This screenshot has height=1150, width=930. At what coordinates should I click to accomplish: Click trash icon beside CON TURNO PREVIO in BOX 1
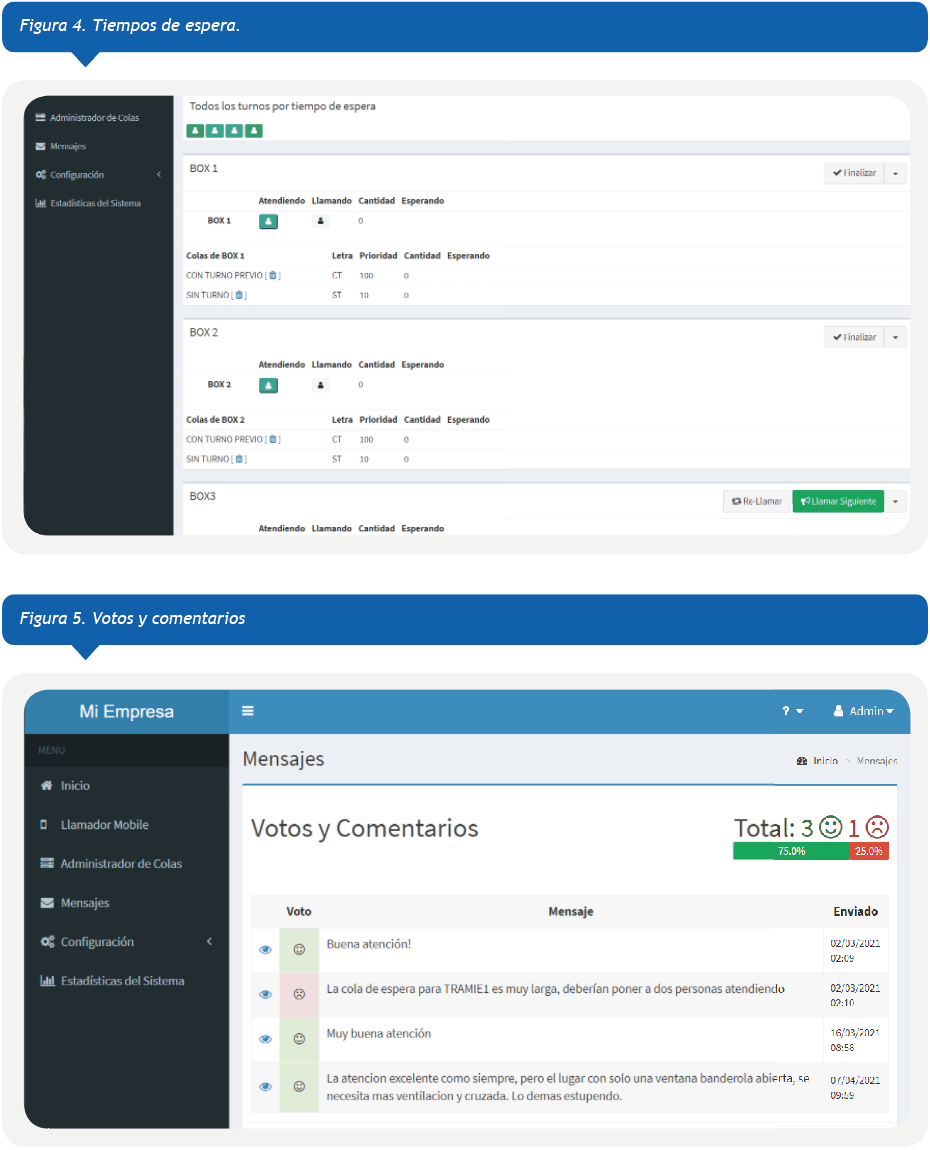[273, 275]
